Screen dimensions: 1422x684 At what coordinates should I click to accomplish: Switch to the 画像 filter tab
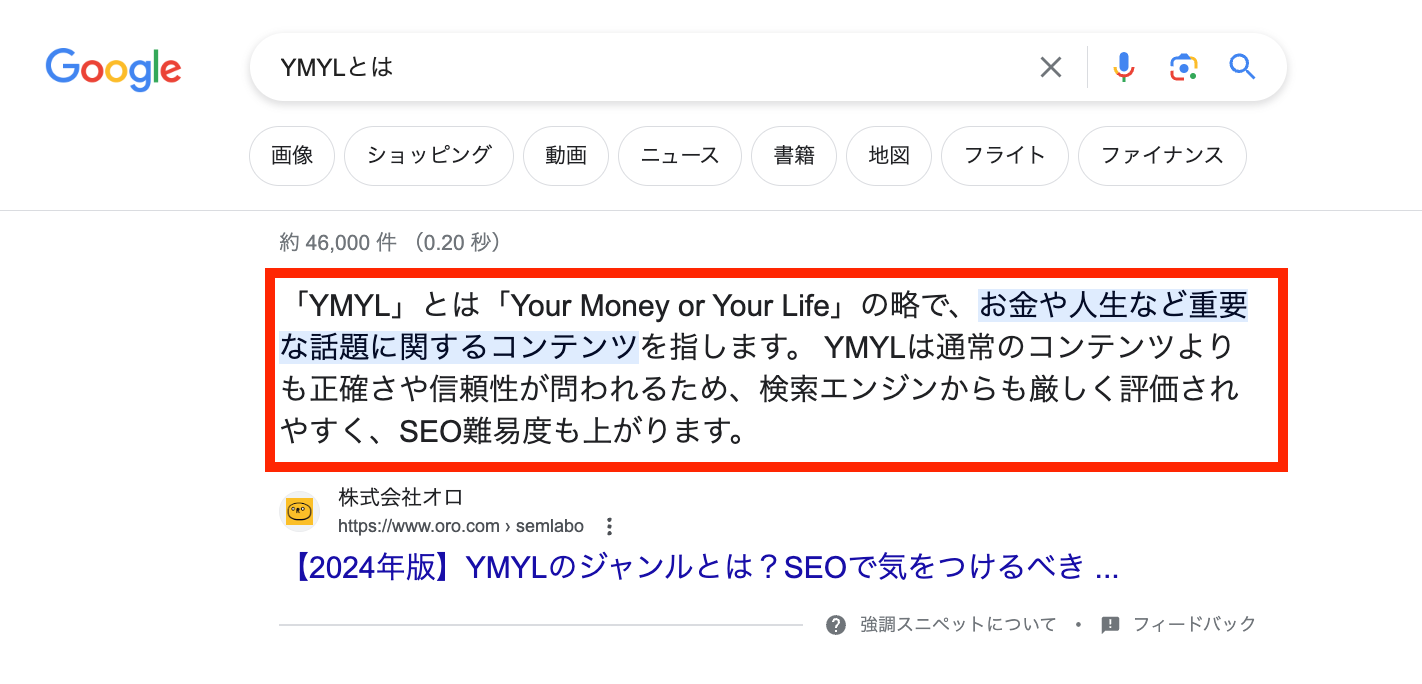(292, 156)
